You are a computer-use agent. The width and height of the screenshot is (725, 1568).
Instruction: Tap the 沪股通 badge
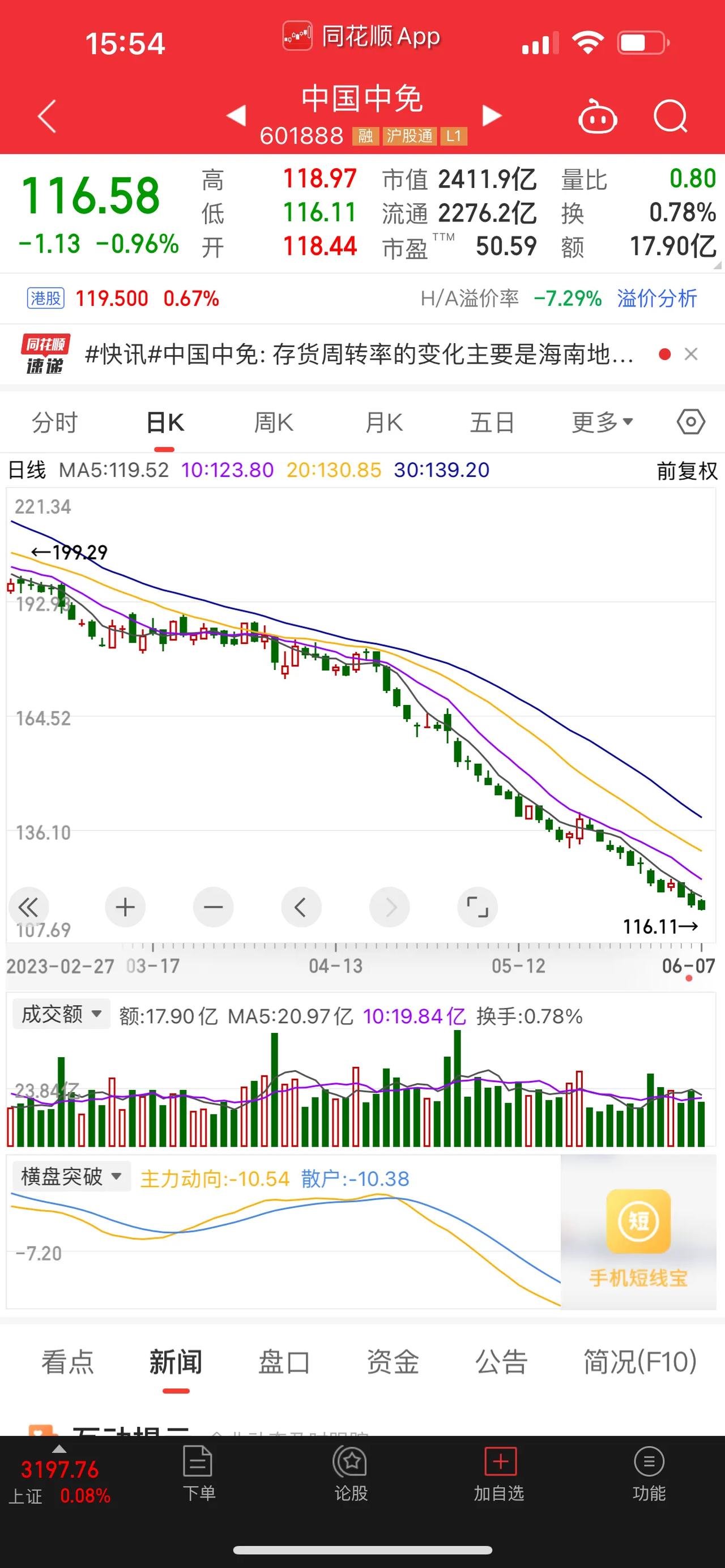410,136
